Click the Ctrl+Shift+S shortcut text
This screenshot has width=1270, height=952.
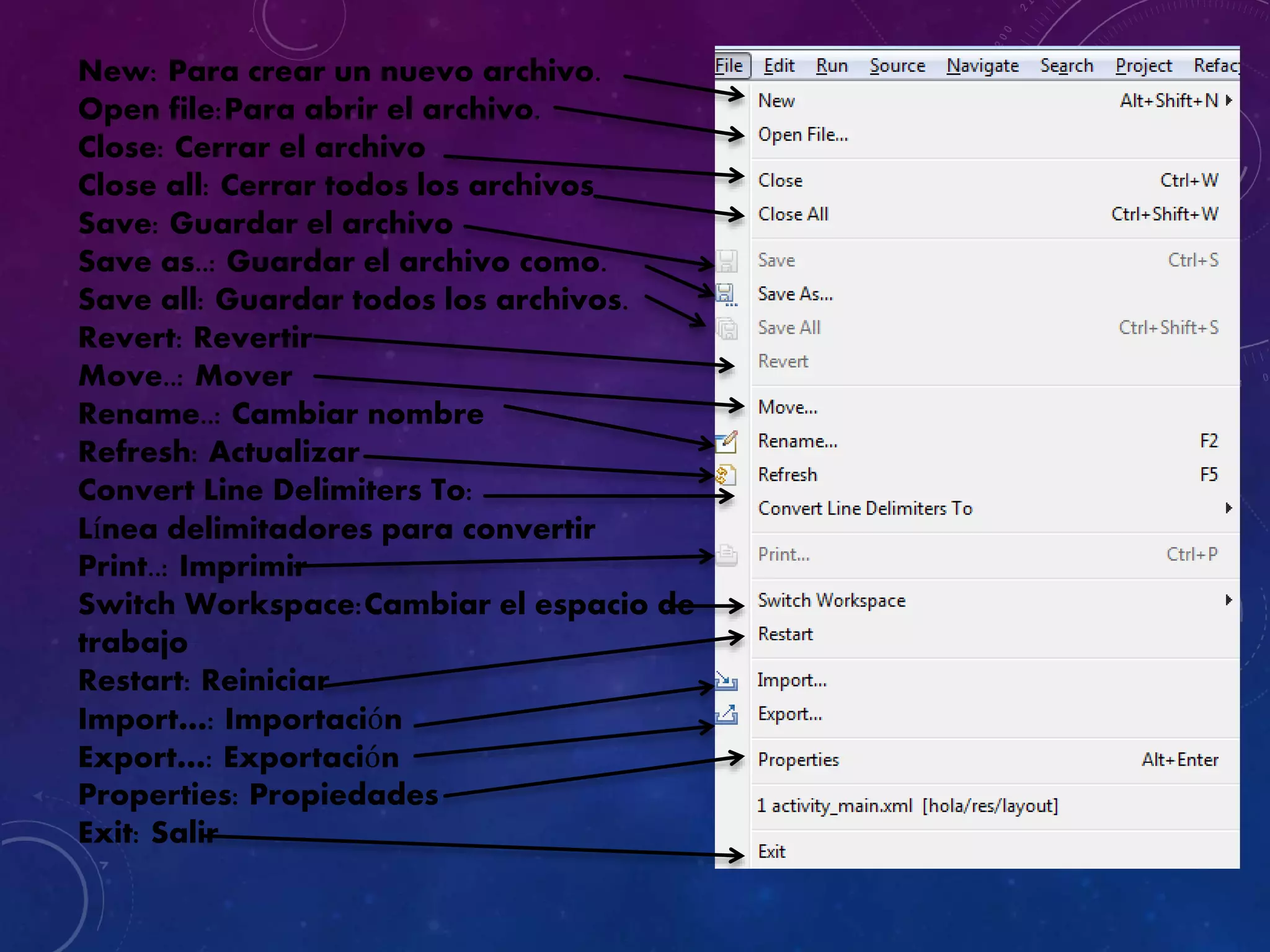(x=1168, y=327)
